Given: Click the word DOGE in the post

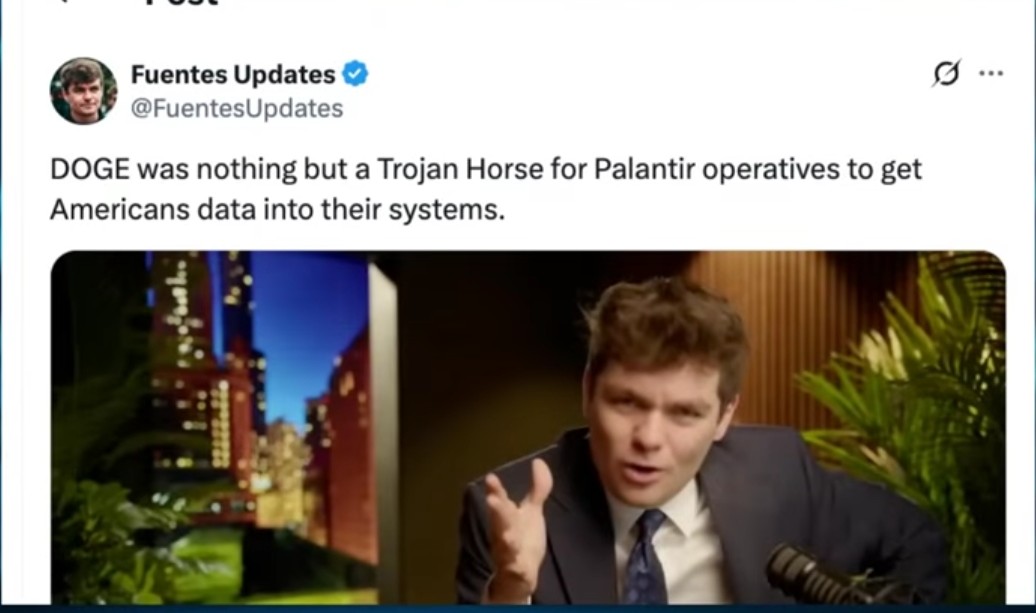Looking at the screenshot, I should (90, 169).
